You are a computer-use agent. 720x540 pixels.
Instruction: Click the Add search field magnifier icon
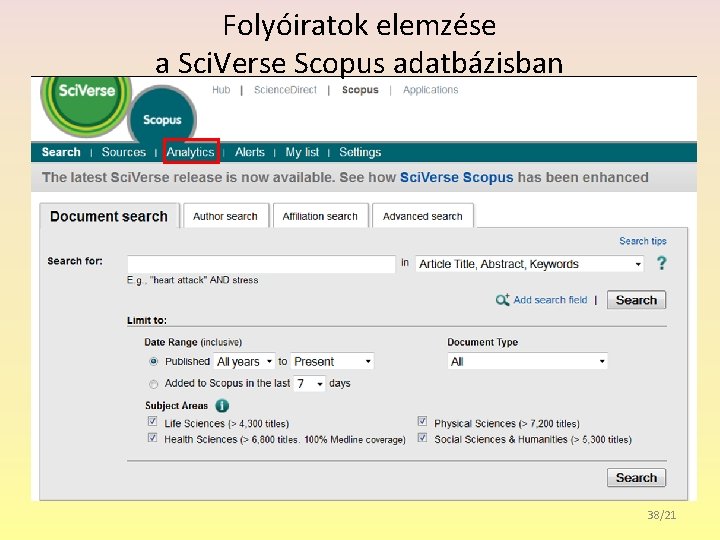502,299
